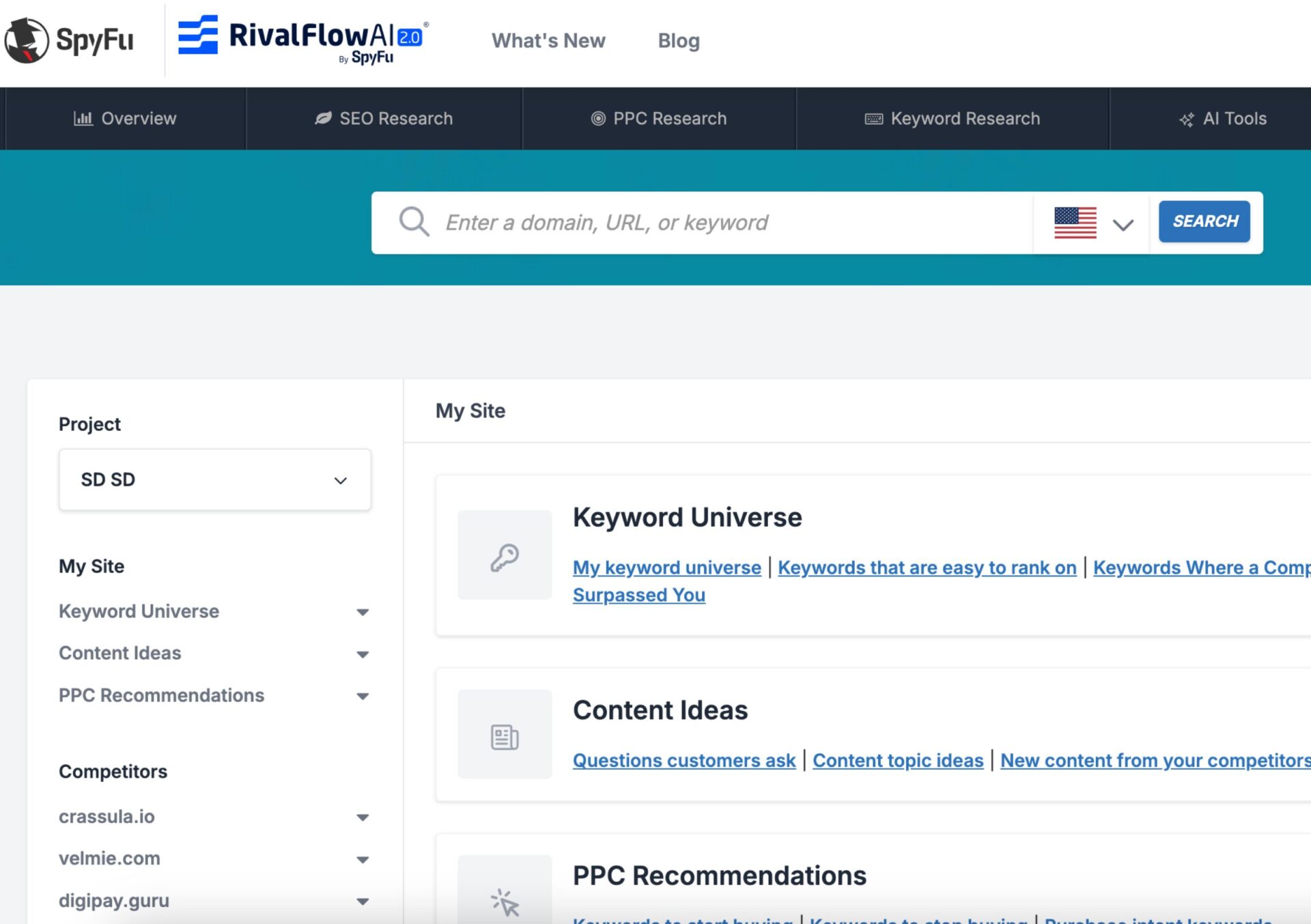The image size is (1311, 924).
Task: Open the Keyword Research tab
Action: tap(953, 119)
